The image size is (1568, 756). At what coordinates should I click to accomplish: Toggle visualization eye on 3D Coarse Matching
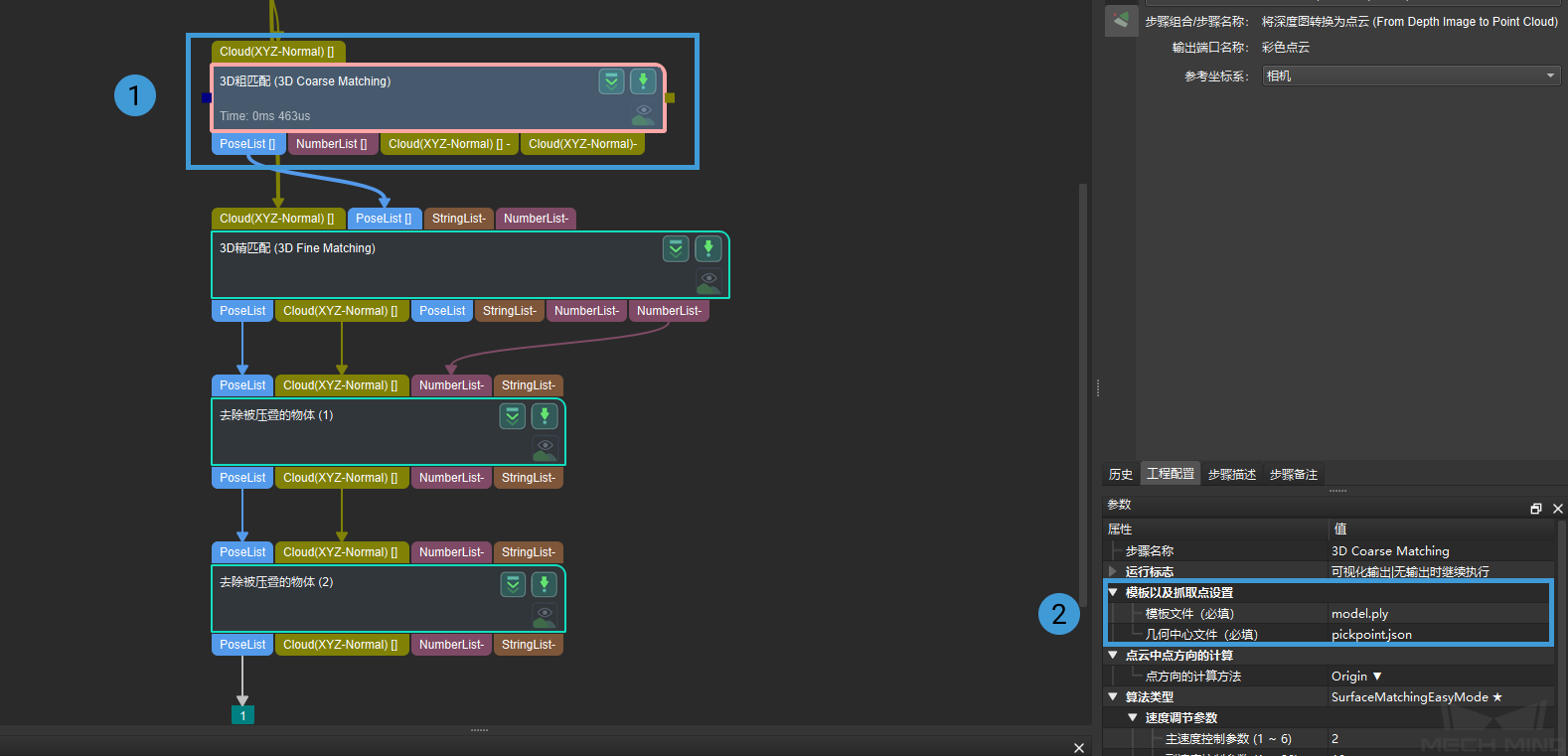pos(644,115)
